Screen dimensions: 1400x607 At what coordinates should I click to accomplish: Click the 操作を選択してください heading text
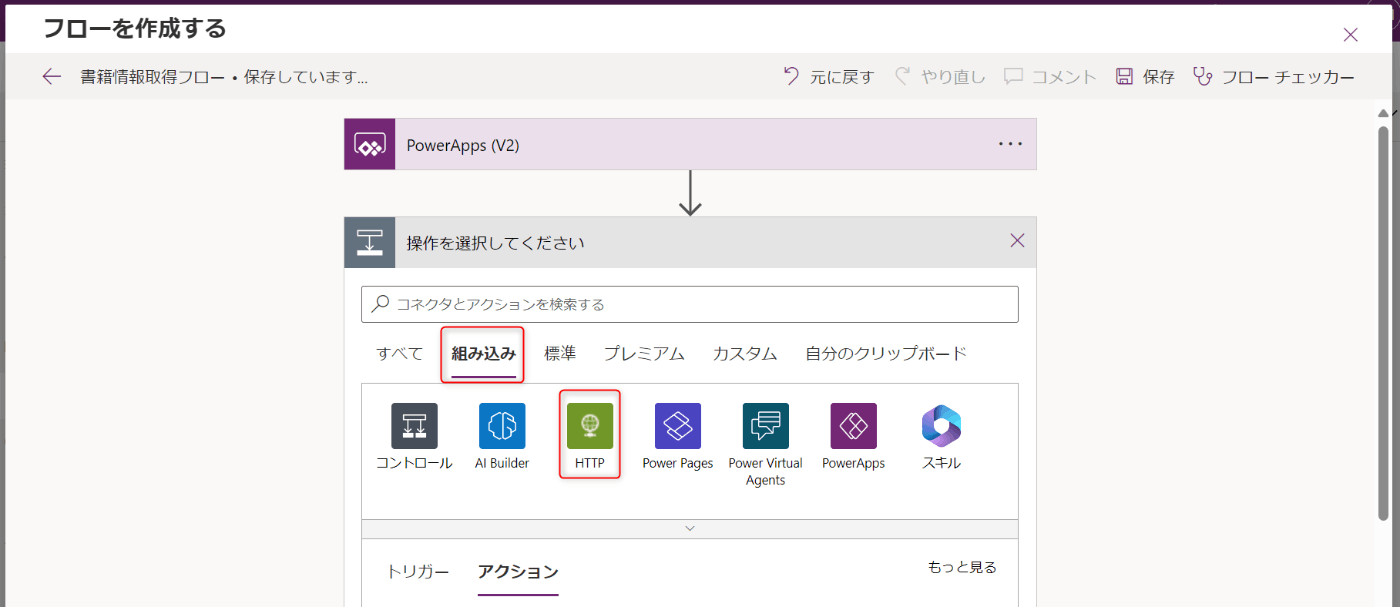(495, 242)
